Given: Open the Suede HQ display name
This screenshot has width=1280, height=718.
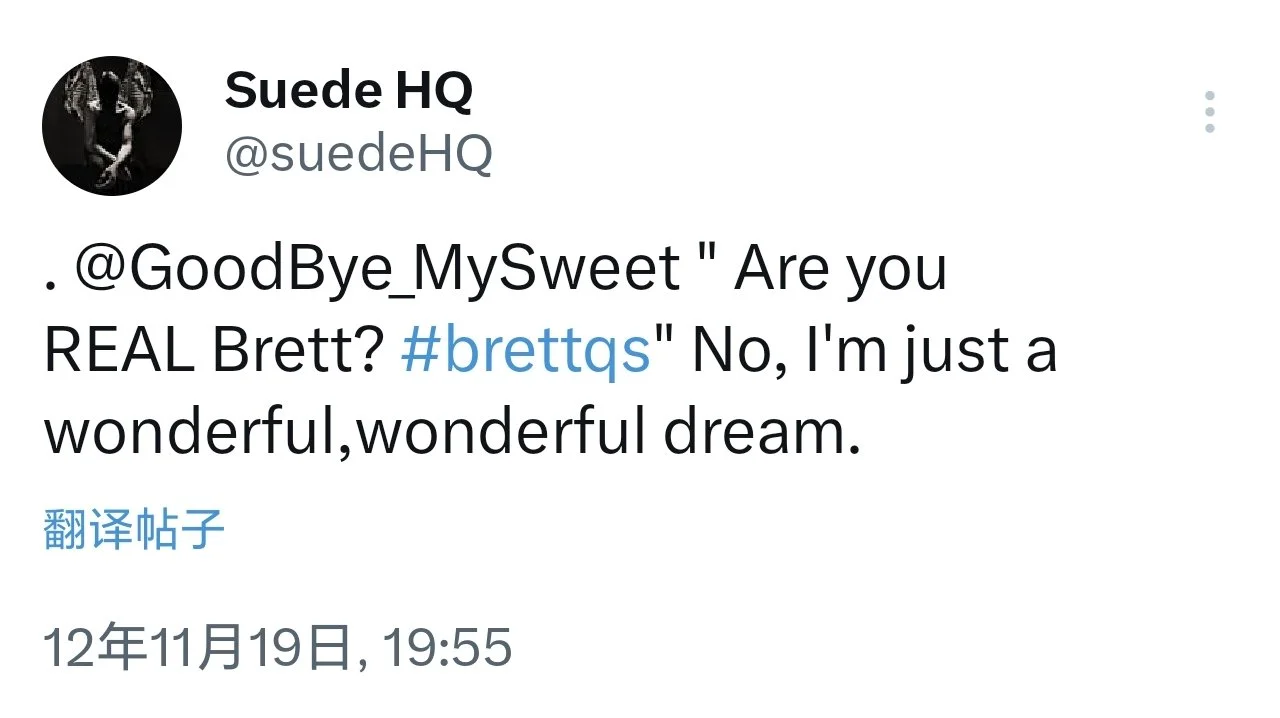Looking at the screenshot, I should 348,92.
